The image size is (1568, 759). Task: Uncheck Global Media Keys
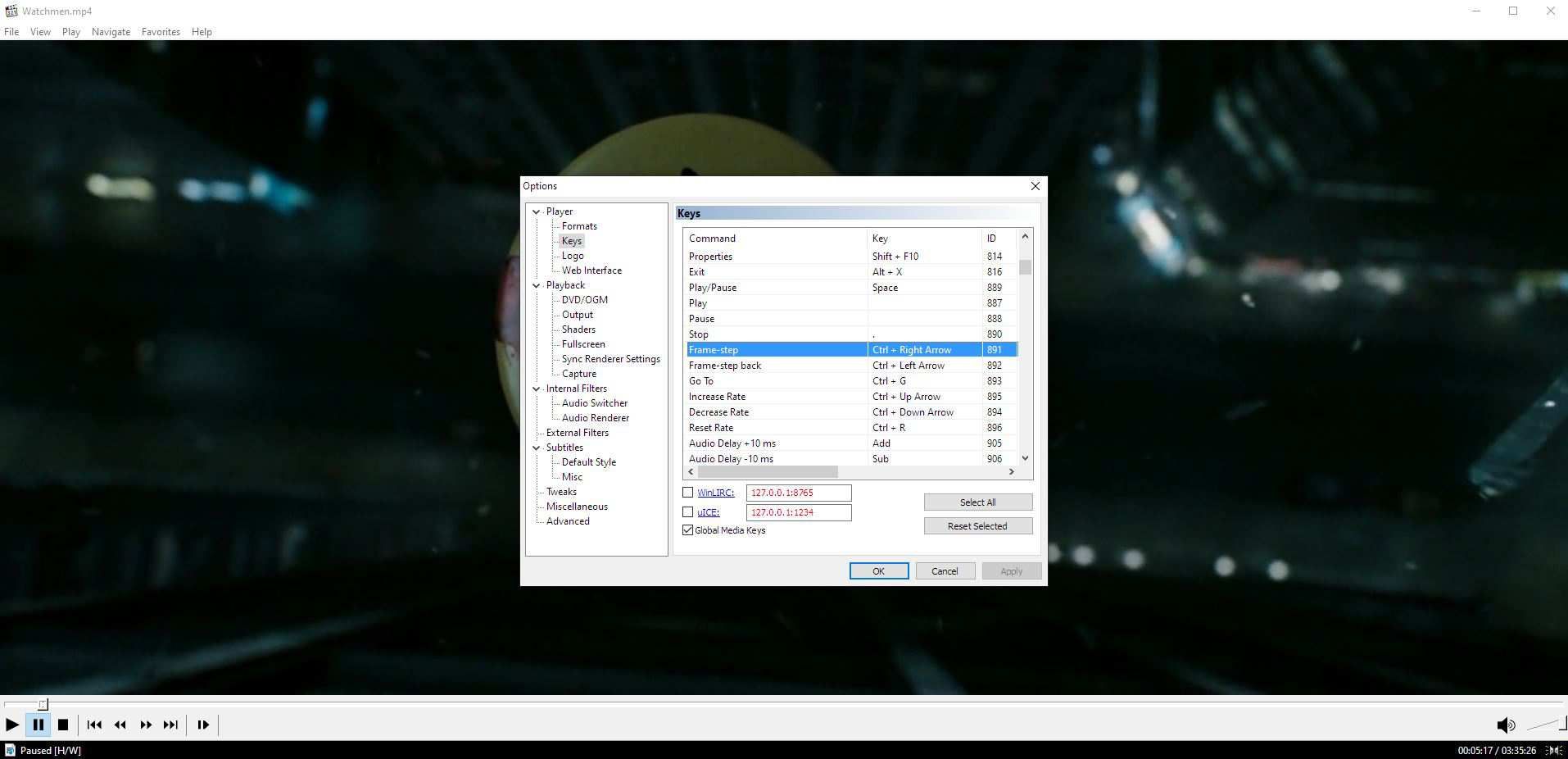(688, 530)
